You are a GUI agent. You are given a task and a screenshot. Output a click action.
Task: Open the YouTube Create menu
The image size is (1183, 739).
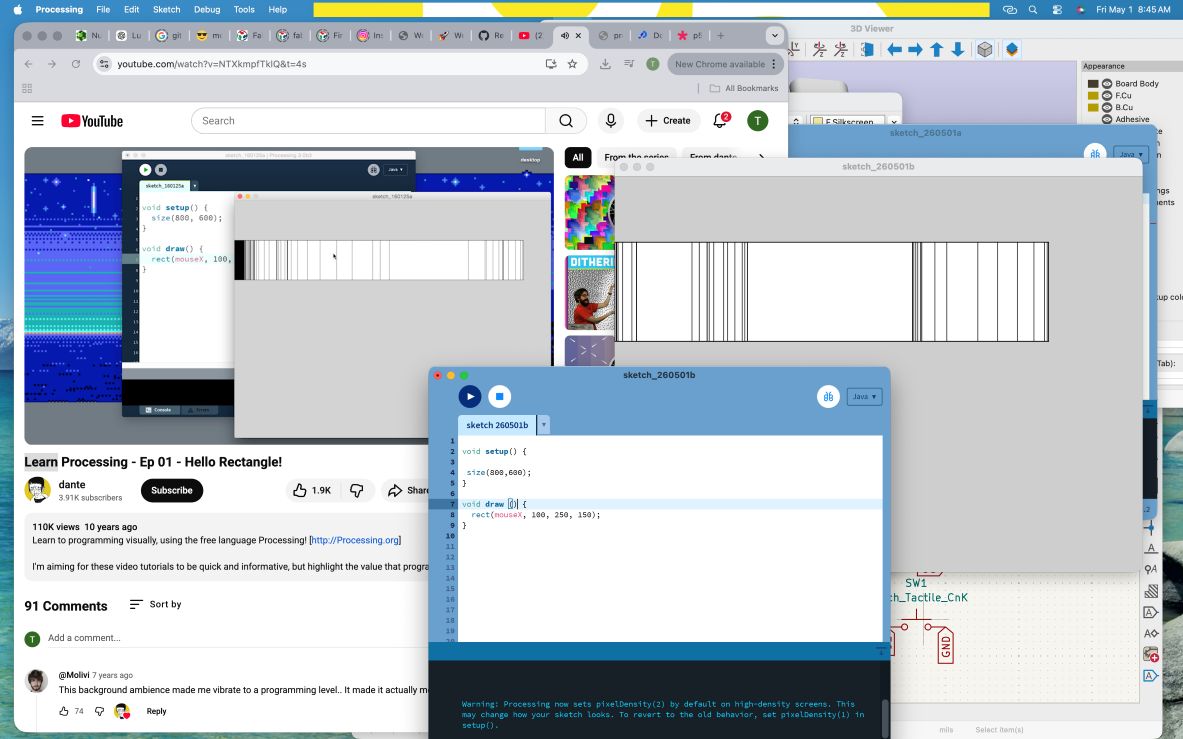point(668,121)
